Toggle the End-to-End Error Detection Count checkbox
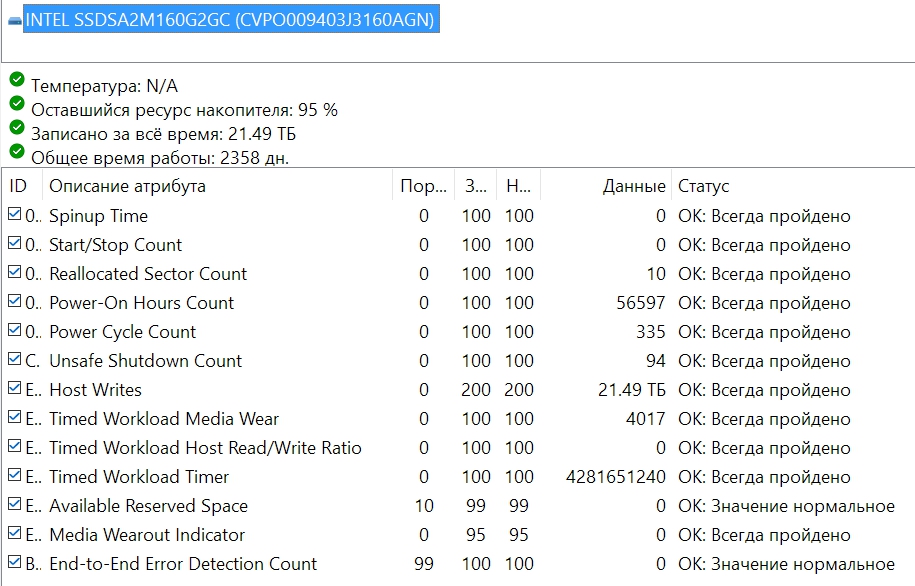915x586 pixels. pos(15,562)
